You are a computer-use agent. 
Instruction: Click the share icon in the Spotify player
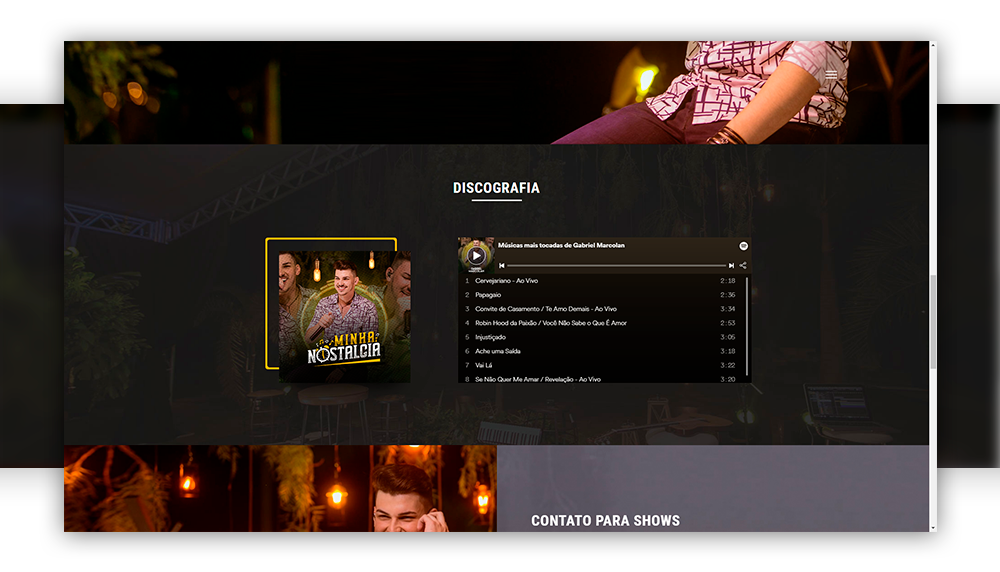743,266
